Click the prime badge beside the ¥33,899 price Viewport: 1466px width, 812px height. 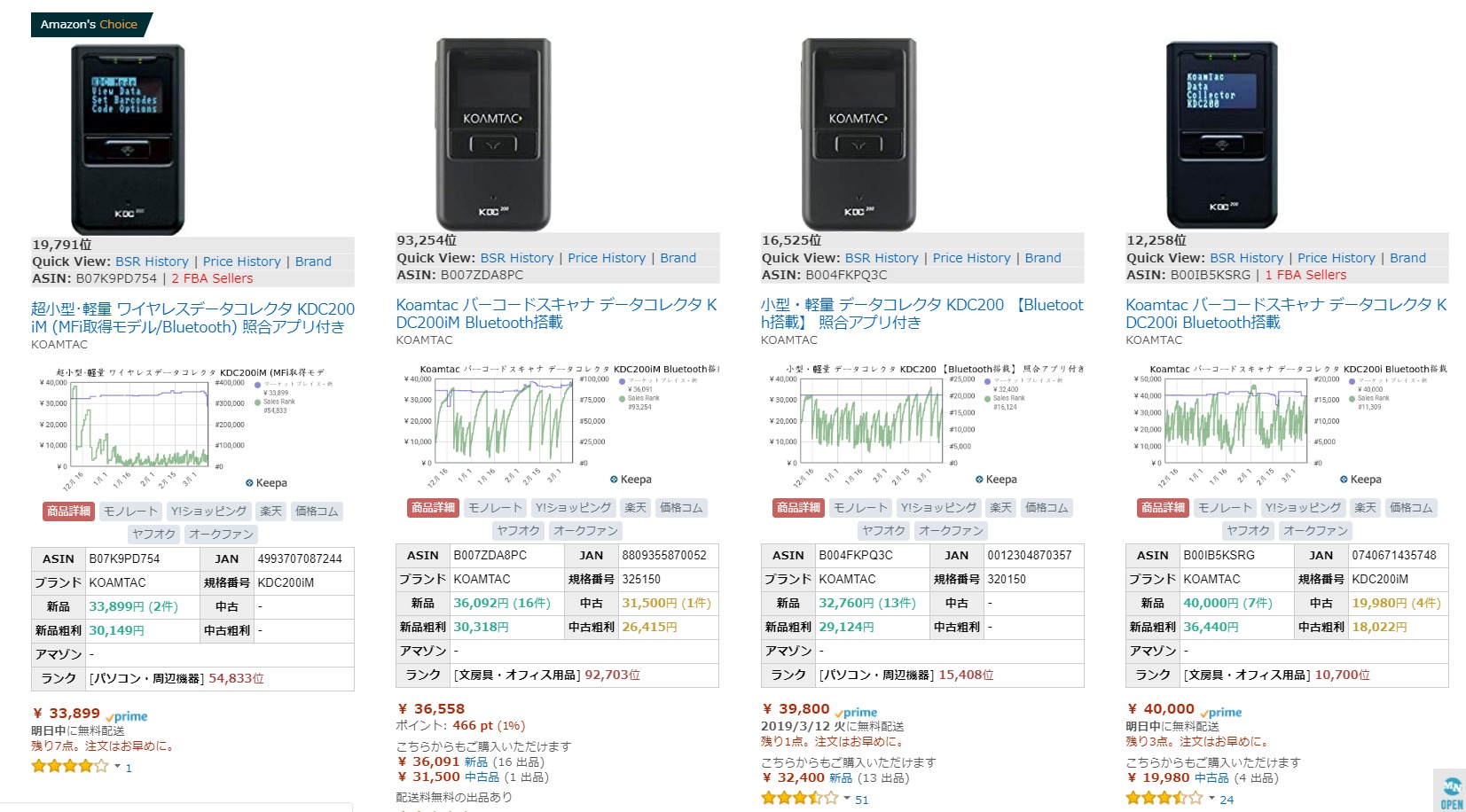tap(127, 716)
